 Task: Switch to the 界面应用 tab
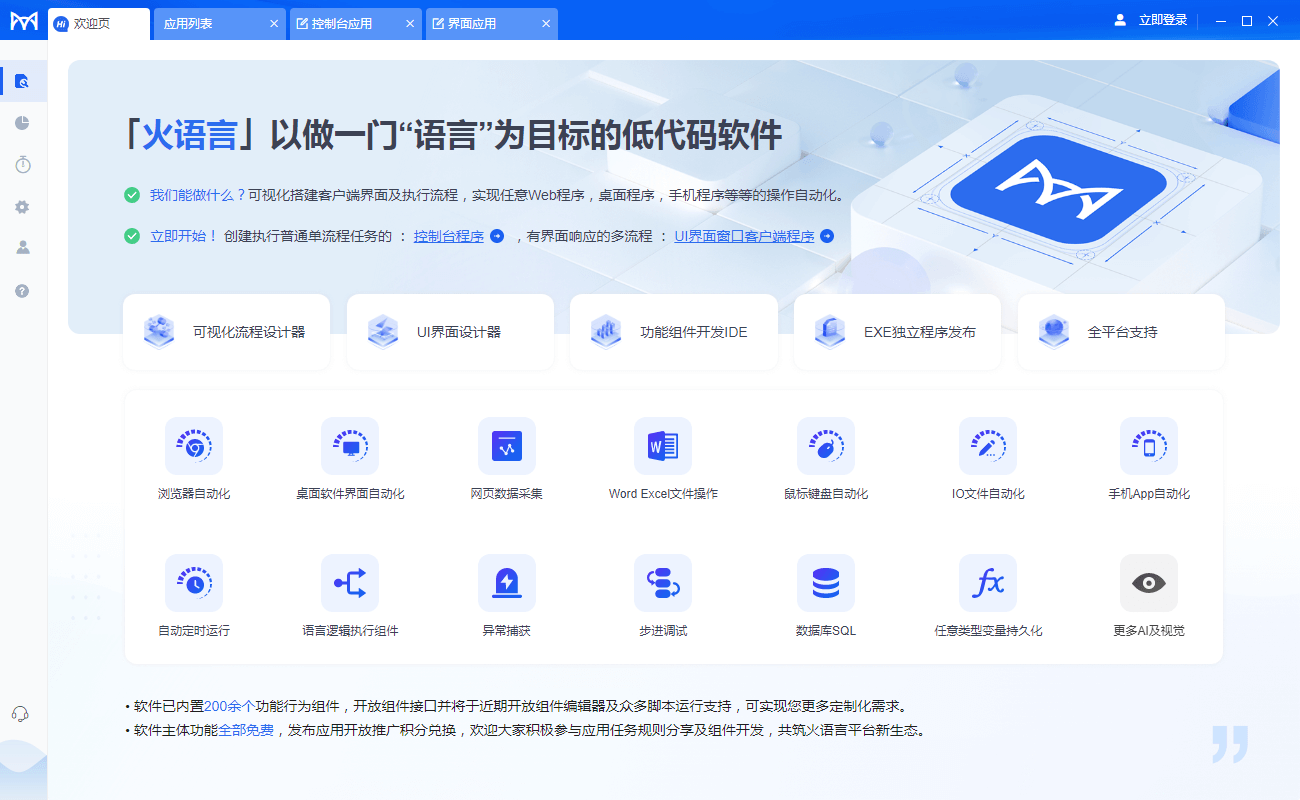tap(480, 22)
